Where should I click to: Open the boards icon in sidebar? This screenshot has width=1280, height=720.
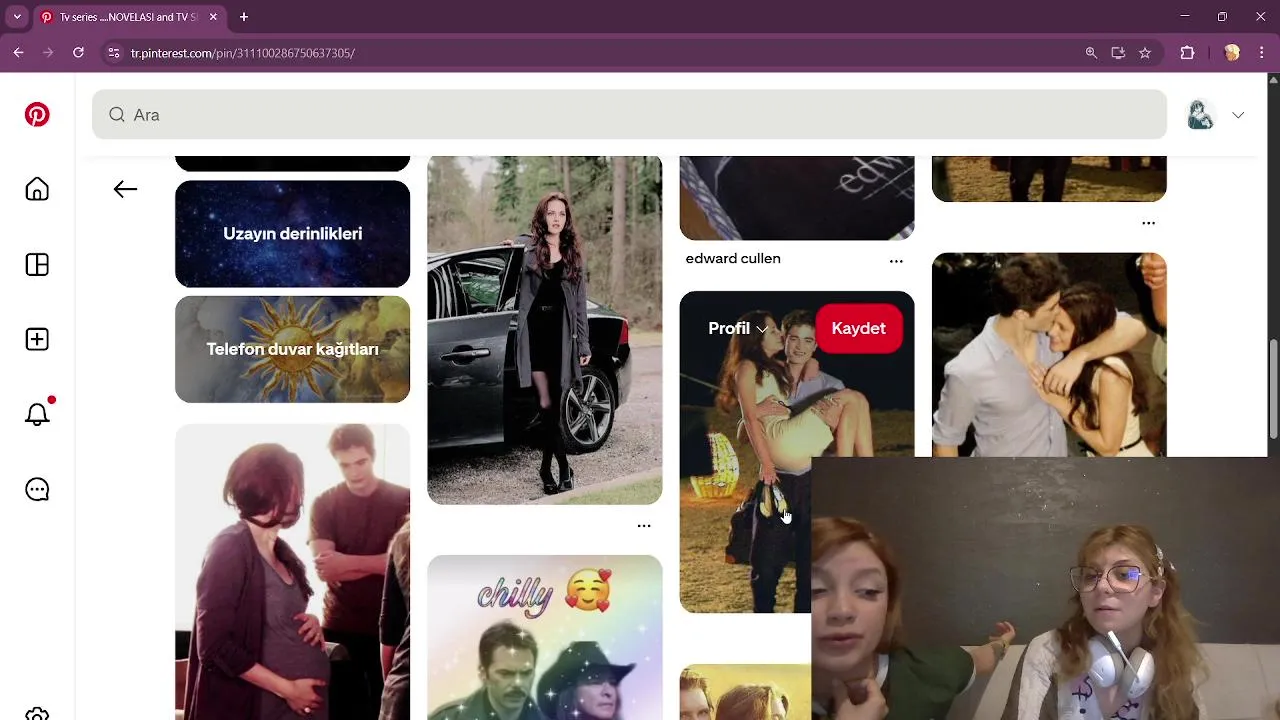coord(37,265)
